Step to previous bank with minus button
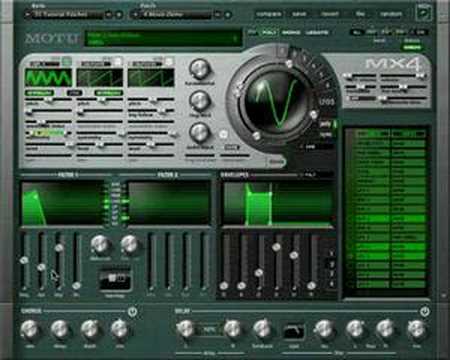The width and height of the screenshot is (450, 360). pos(108,15)
